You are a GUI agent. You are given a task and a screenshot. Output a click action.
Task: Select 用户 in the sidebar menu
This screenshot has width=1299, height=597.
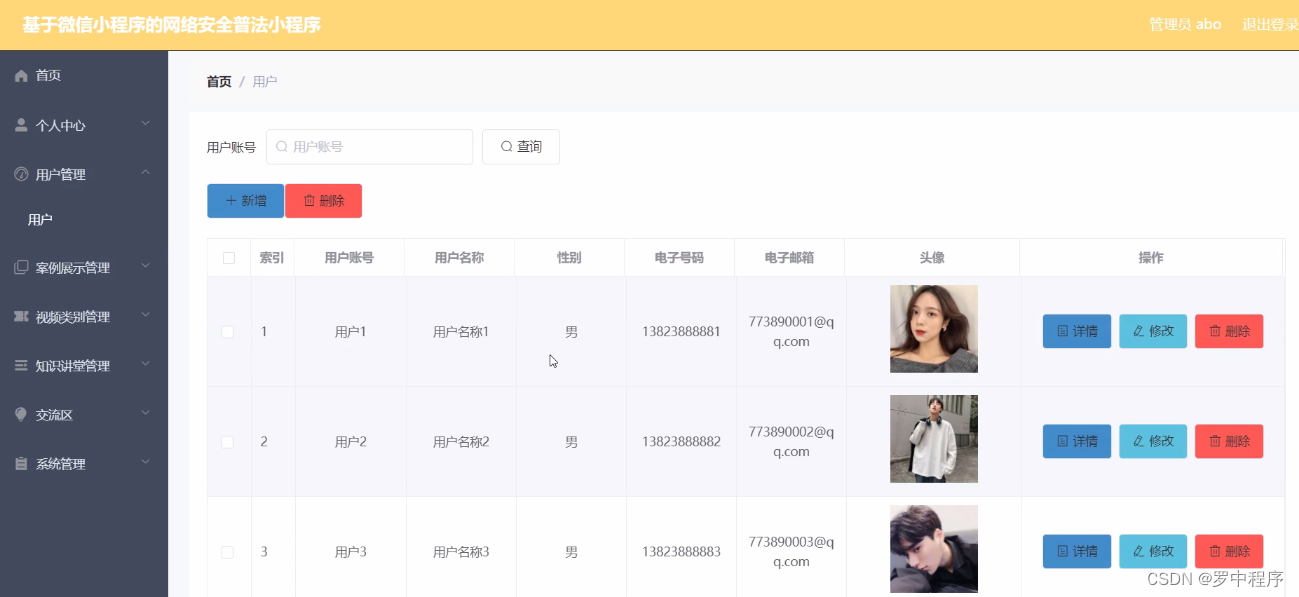point(39,219)
